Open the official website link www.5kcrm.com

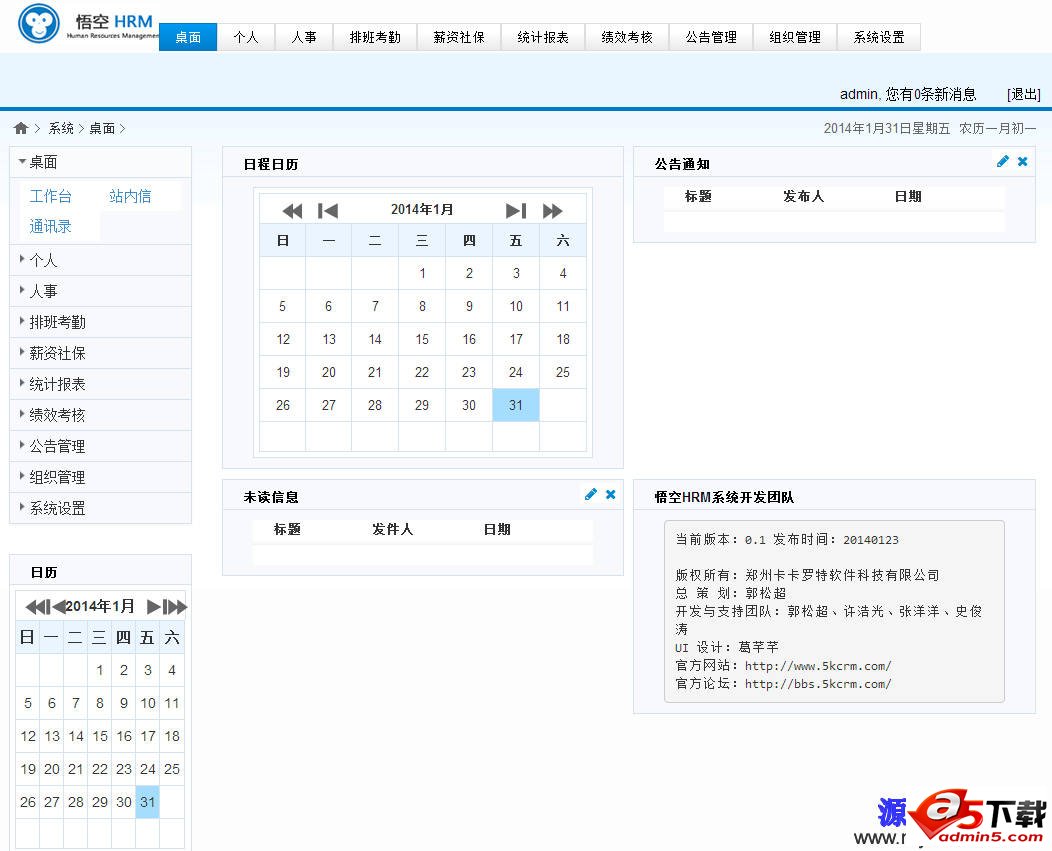coord(817,666)
